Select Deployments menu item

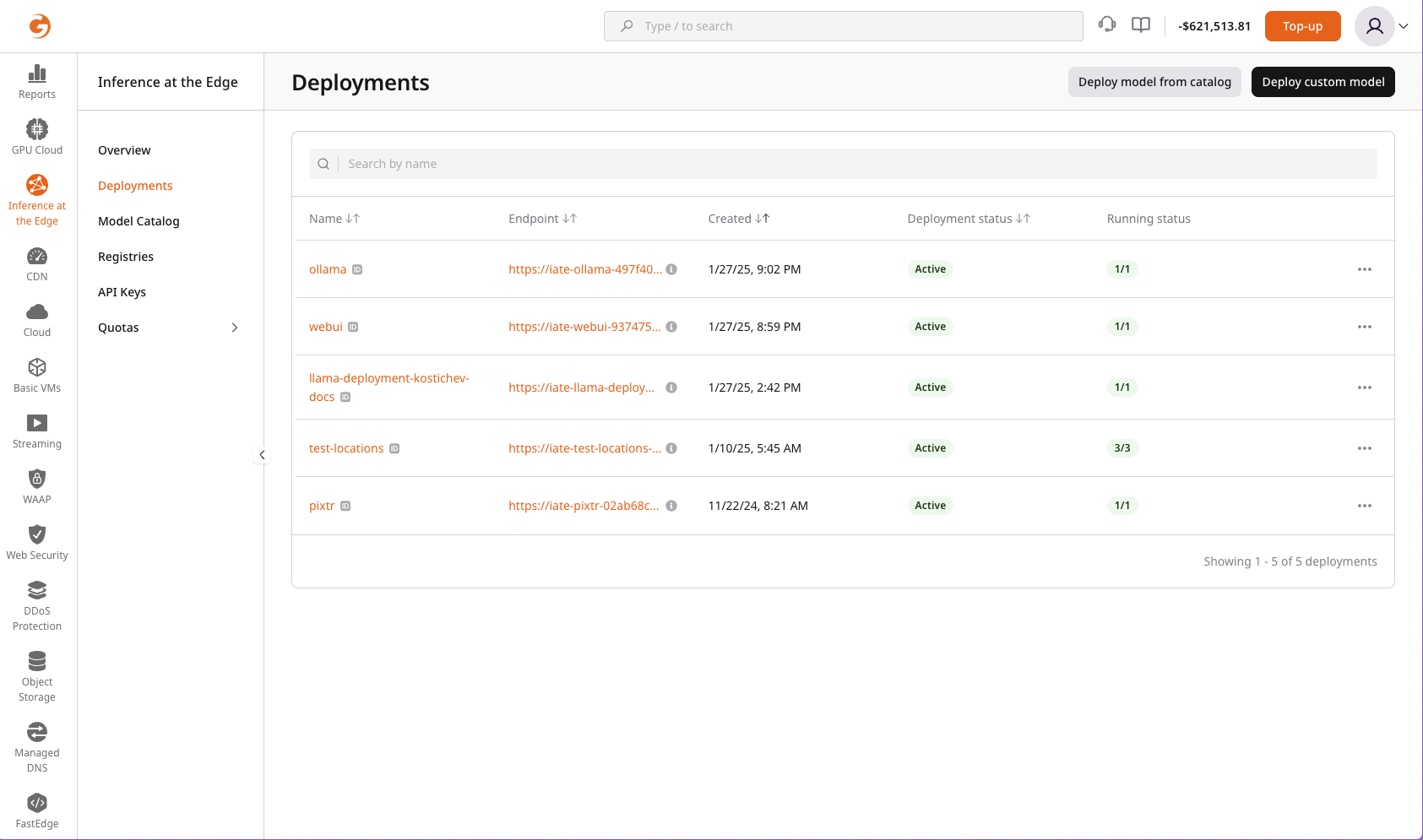pyautogui.click(x=135, y=186)
